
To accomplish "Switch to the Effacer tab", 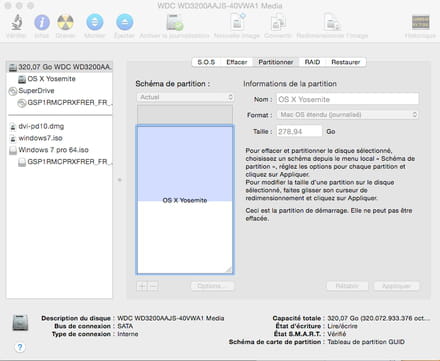I will click(x=236, y=62).
